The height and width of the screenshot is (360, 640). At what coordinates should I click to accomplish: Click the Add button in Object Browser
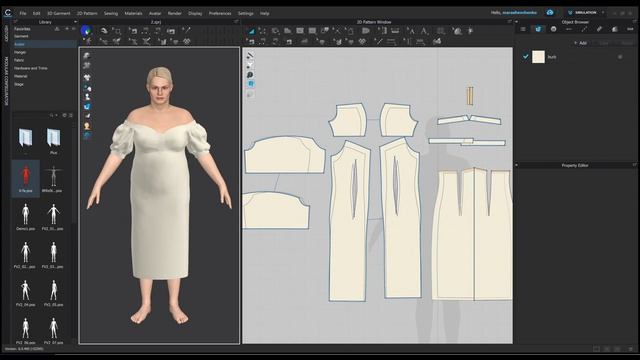click(x=580, y=43)
